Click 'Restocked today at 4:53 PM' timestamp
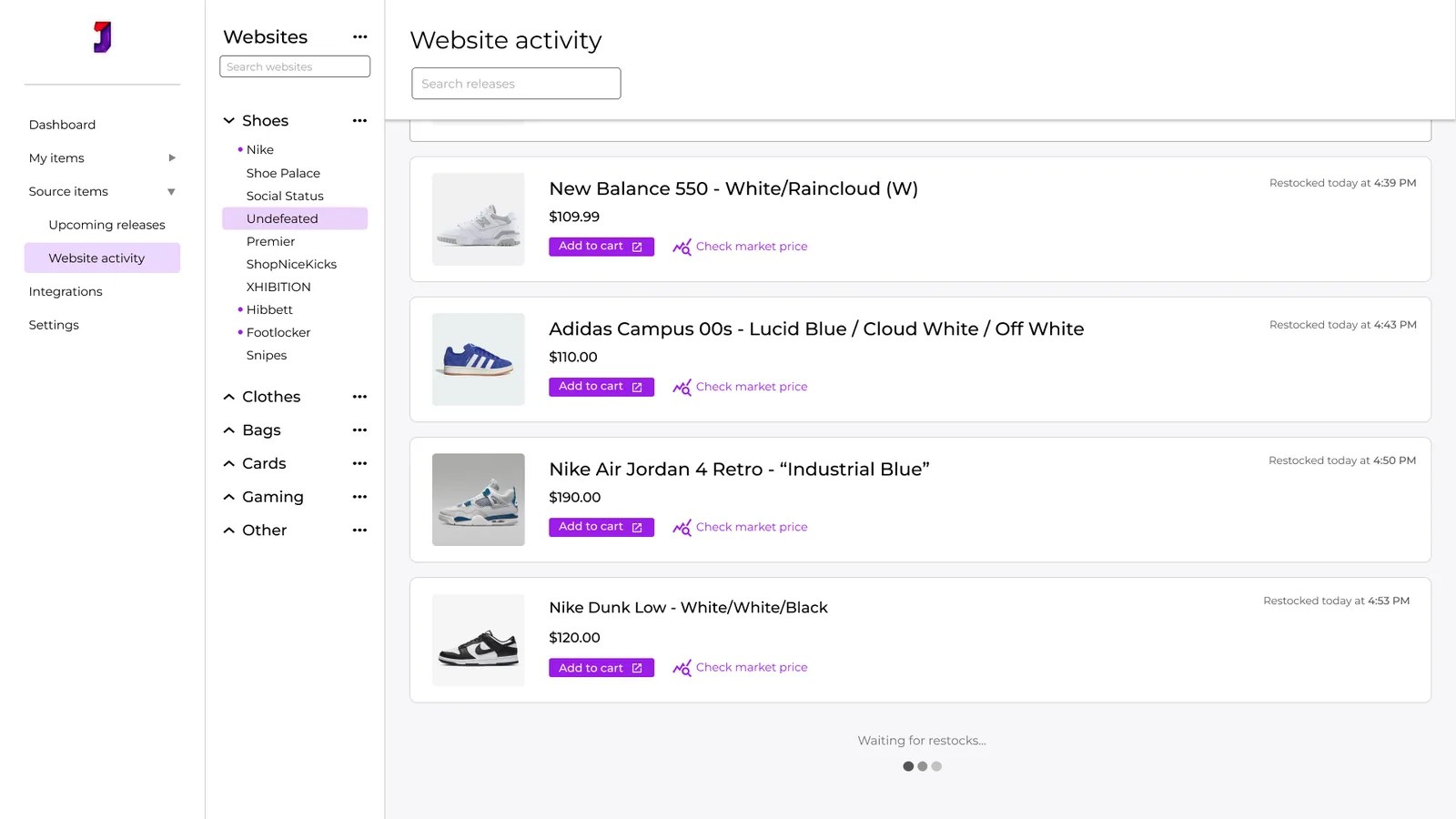 click(1337, 601)
